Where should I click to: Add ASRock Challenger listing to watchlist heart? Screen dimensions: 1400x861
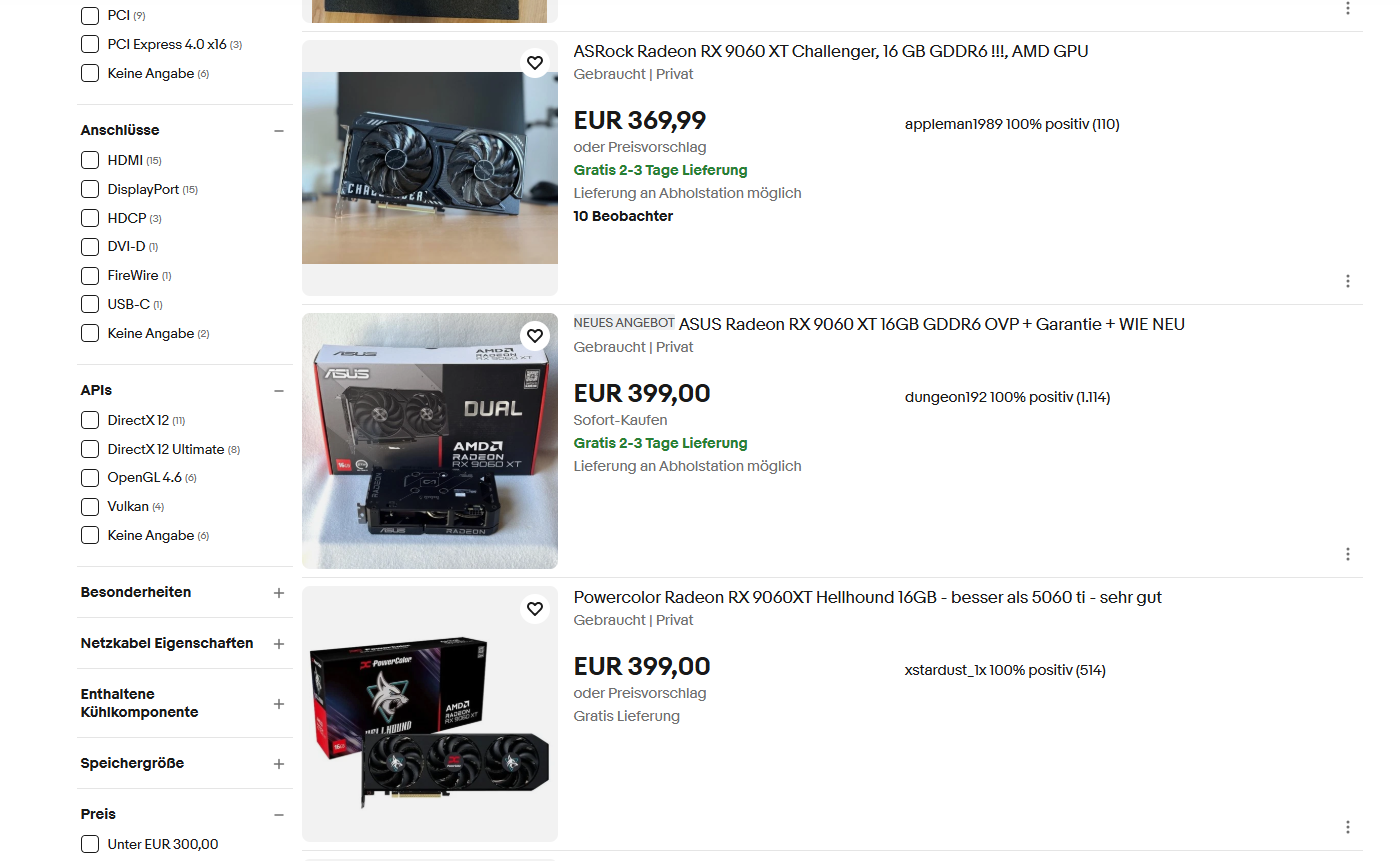[x=535, y=63]
